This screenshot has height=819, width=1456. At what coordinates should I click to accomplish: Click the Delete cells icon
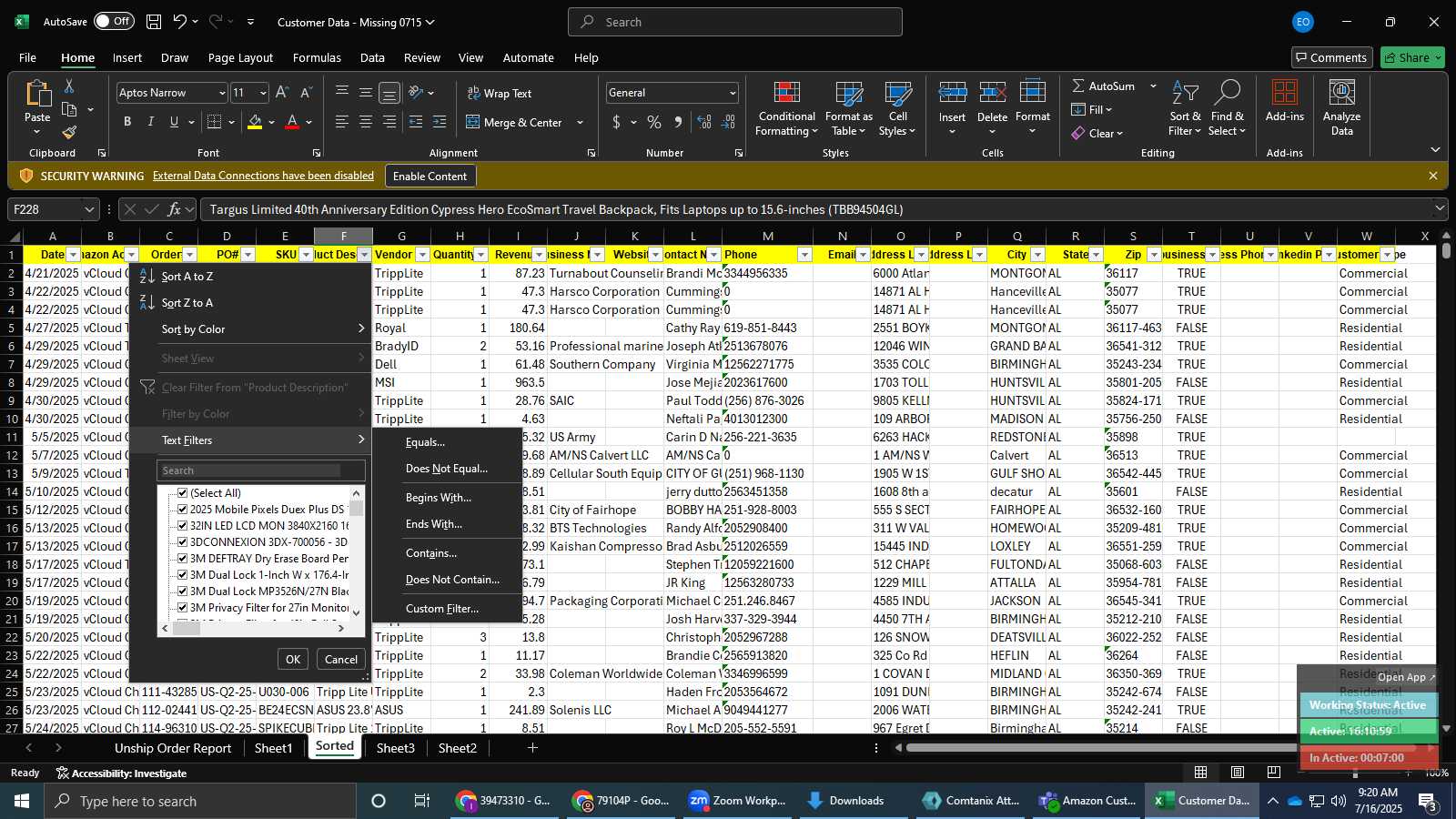click(x=992, y=94)
